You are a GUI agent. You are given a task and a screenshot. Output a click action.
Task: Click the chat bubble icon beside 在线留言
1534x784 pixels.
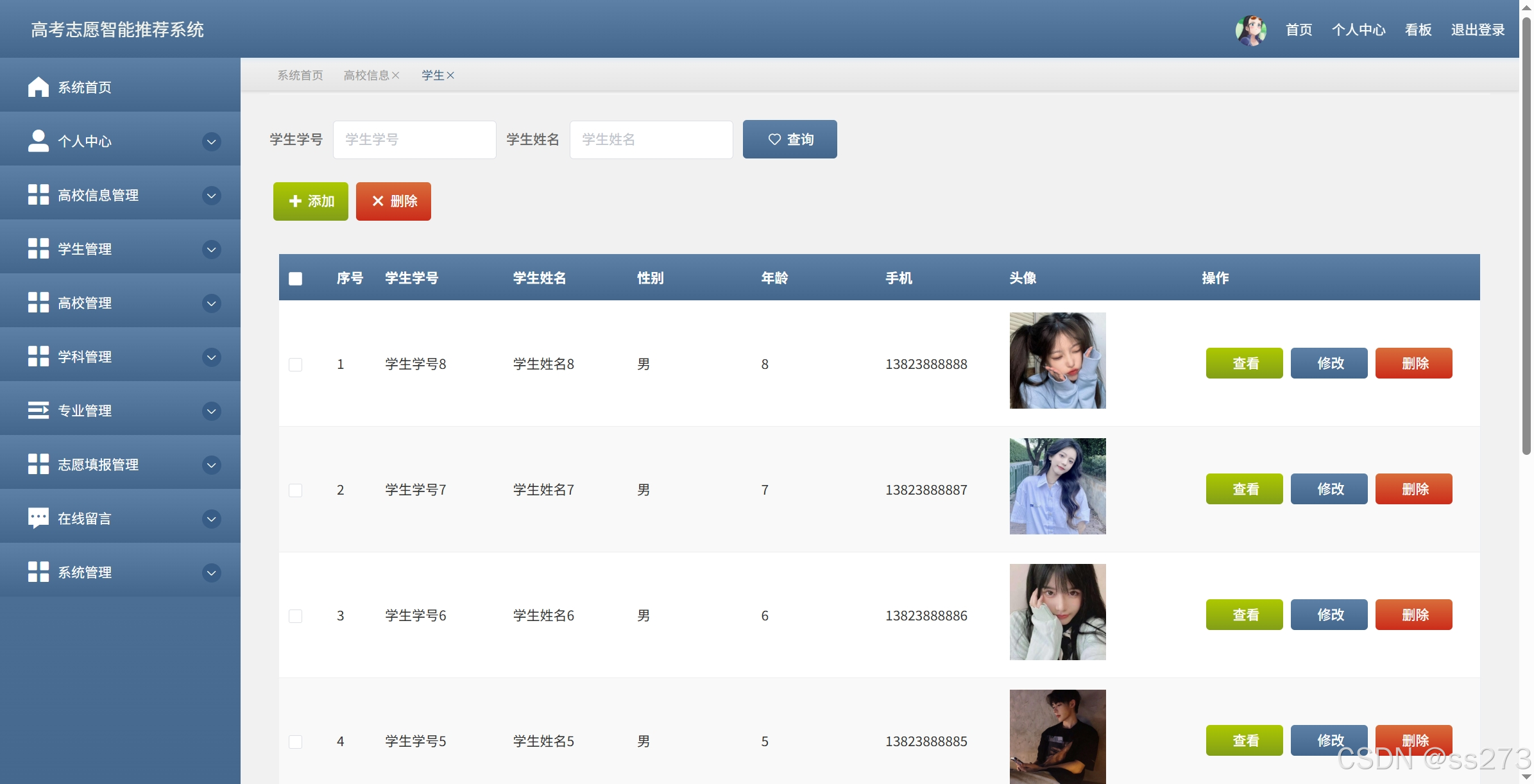point(38,518)
